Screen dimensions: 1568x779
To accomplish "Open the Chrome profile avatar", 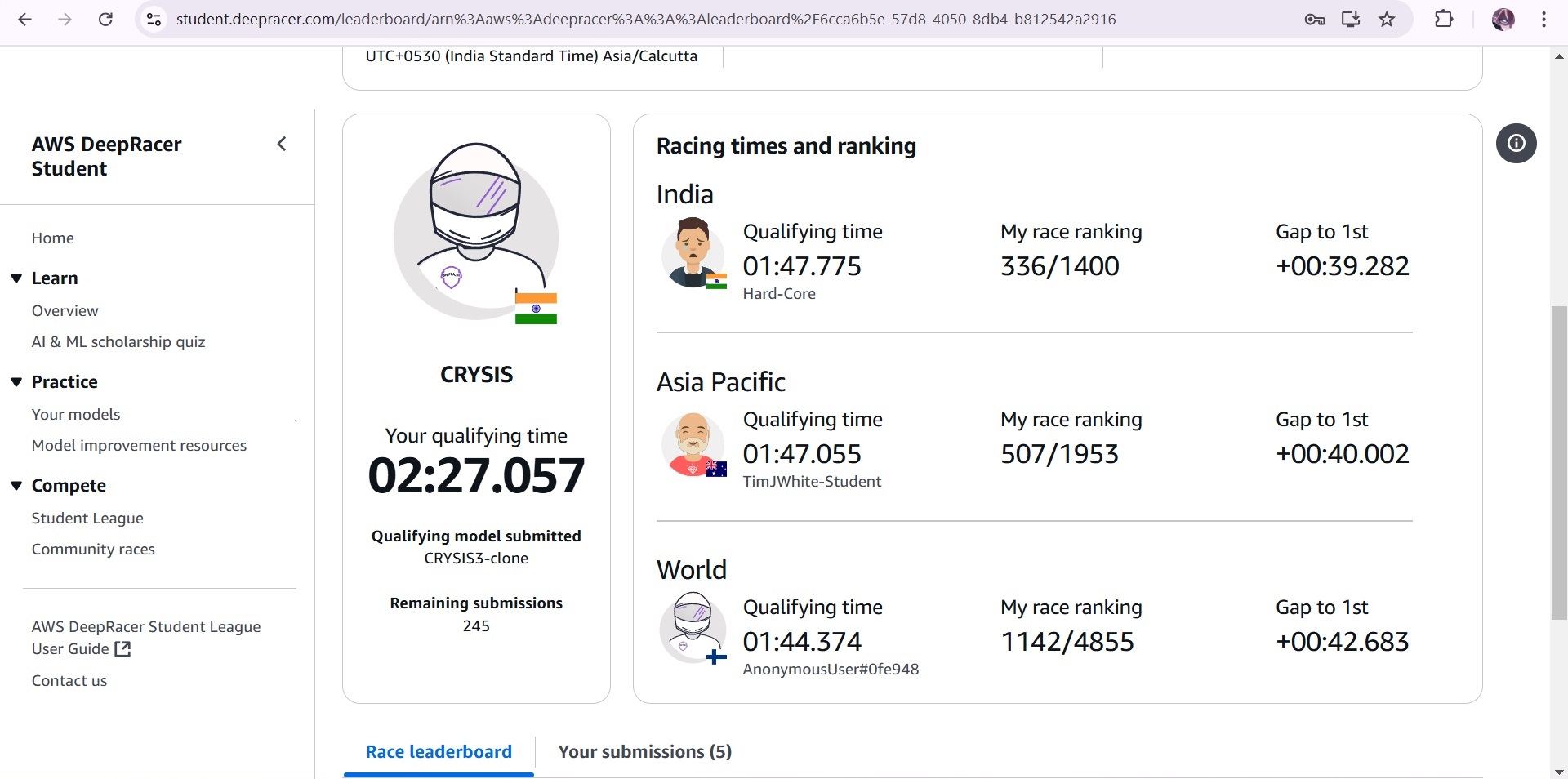I will pos(1503,20).
